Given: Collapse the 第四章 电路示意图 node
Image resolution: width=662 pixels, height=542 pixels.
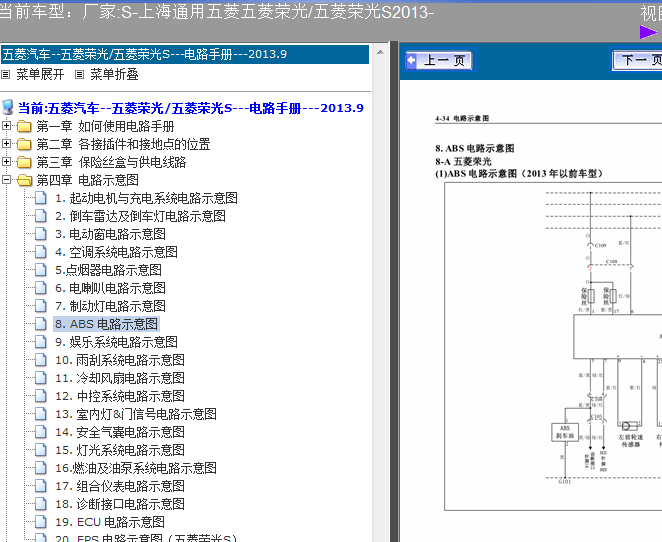Looking at the screenshot, I should [6, 180].
